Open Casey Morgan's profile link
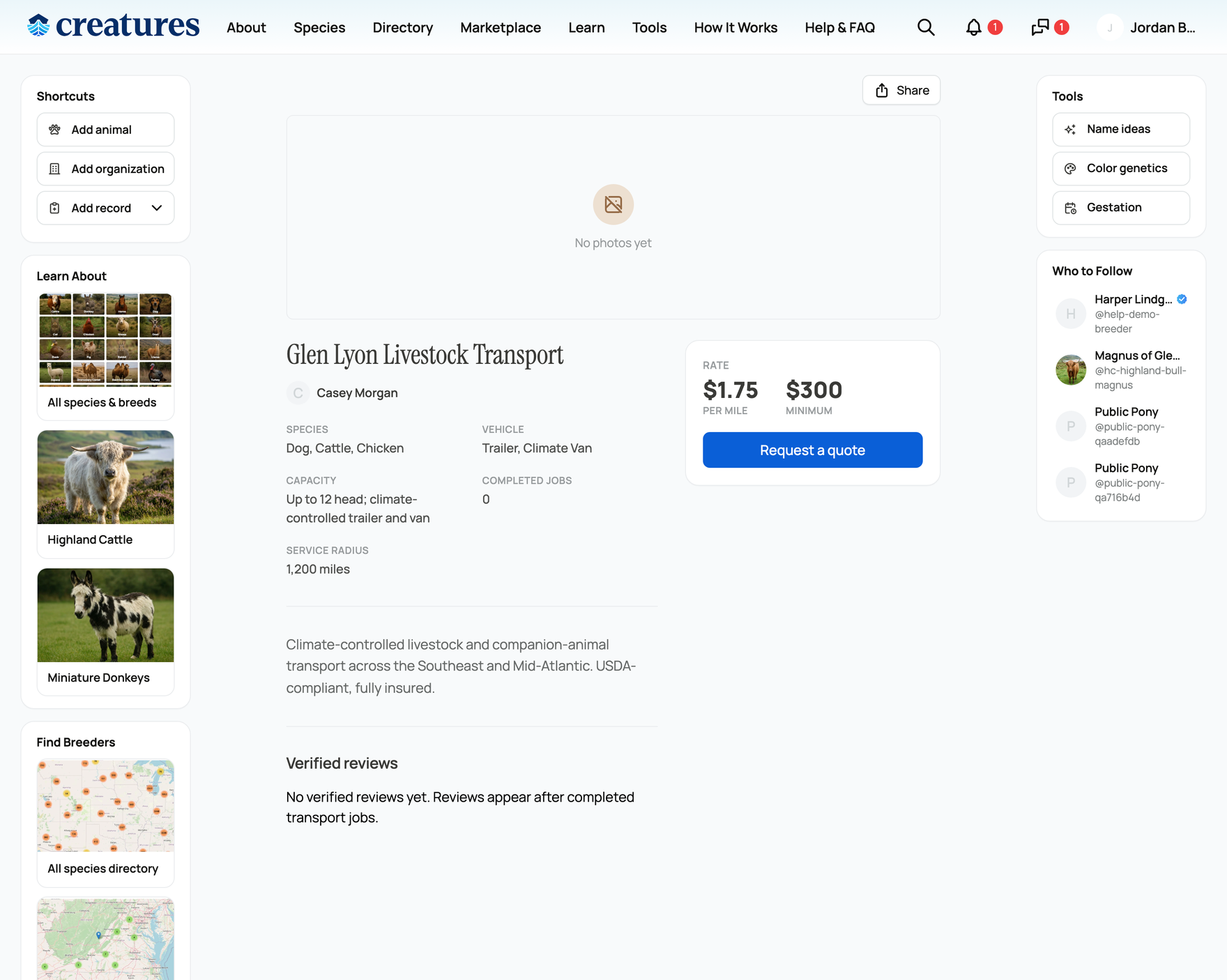The width and height of the screenshot is (1227, 980). coord(357,393)
